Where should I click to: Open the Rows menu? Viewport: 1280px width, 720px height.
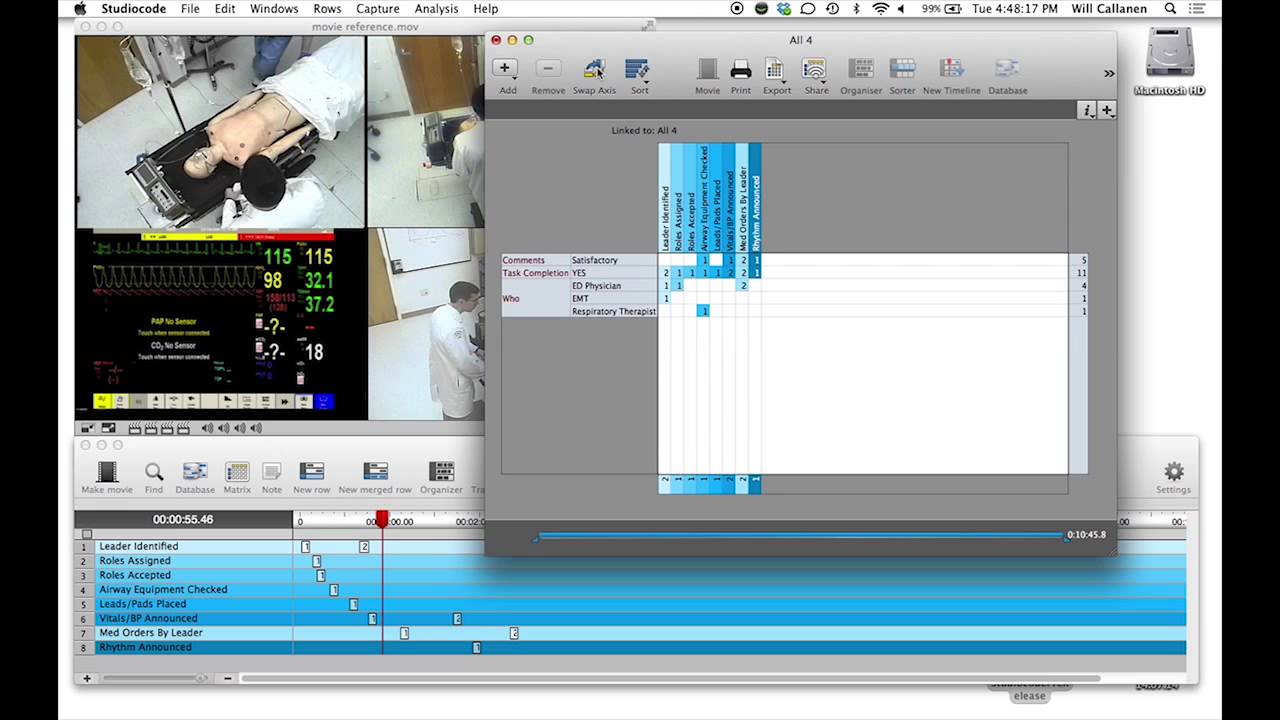coord(327,9)
